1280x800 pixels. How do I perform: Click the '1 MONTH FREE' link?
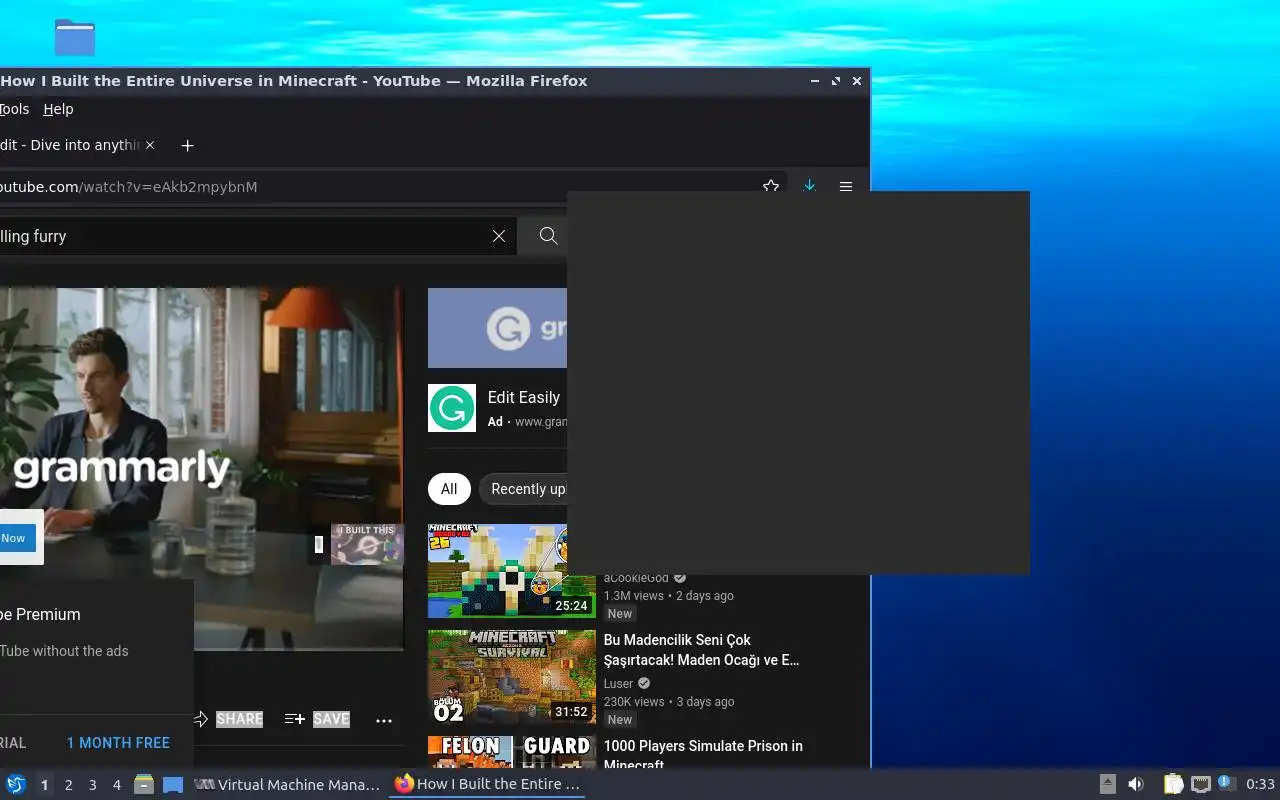point(118,743)
